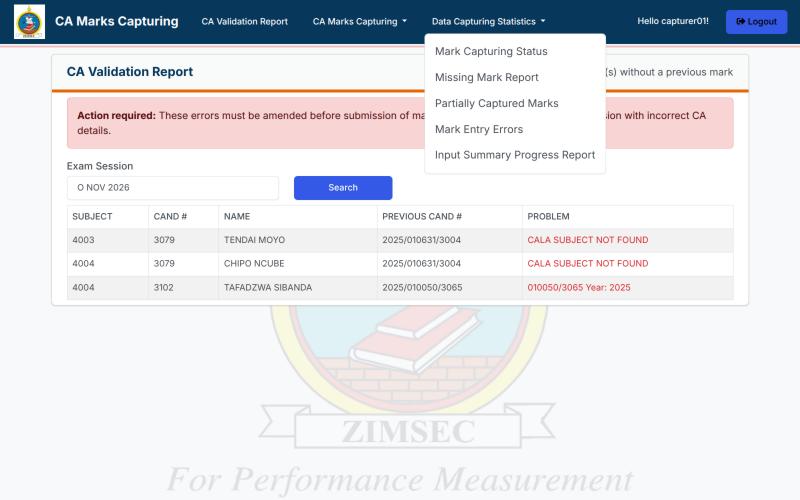Screen dimensions: 800x500
Task: Click the Hello capturer01! greeting text
Action: (x=672, y=21)
